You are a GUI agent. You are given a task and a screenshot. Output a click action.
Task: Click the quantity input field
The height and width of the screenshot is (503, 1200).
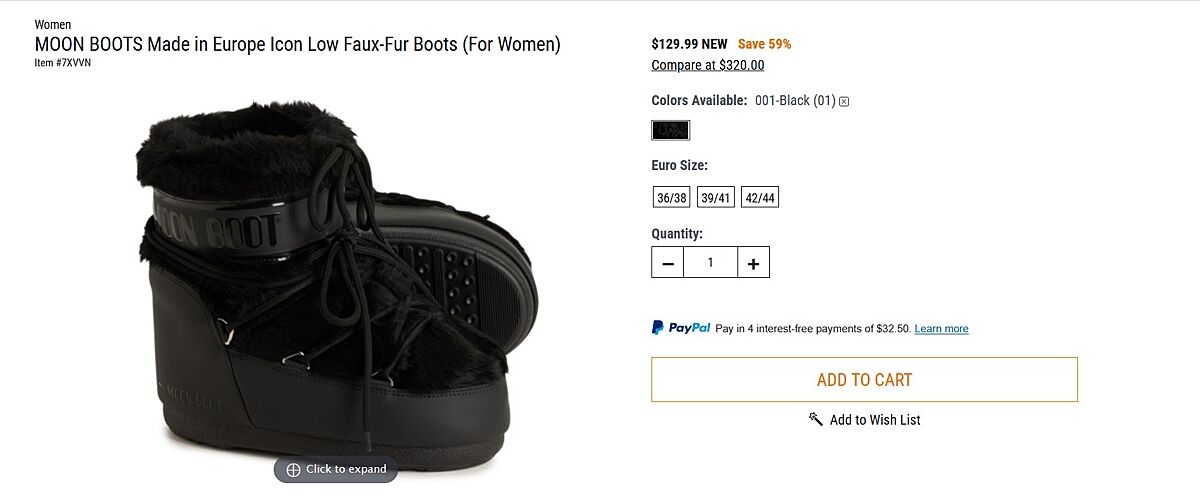(x=711, y=263)
